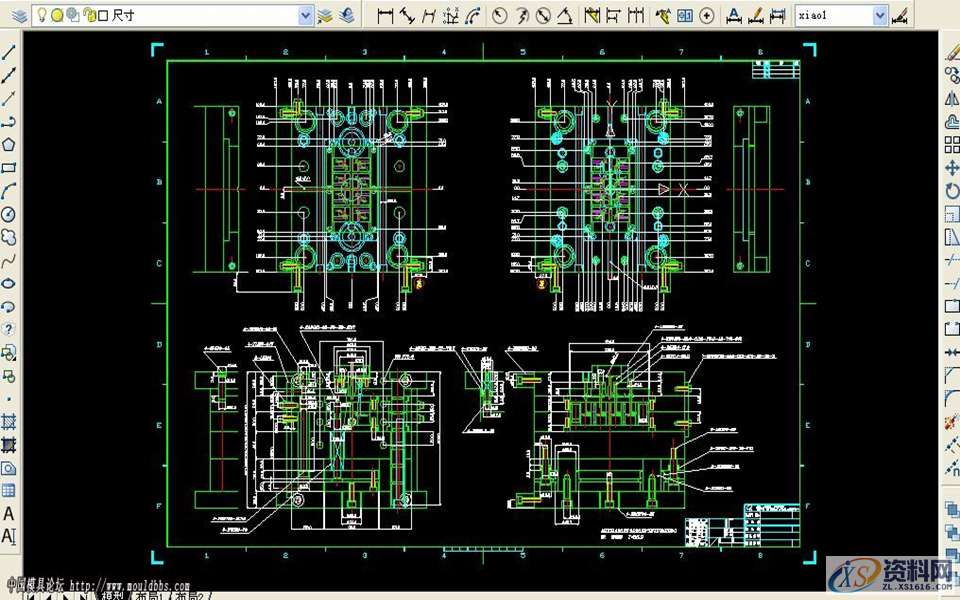Viewport: 960px width, 600px height.
Task: Select the Multiline Text 'A' tool
Action: [x=9, y=513]
